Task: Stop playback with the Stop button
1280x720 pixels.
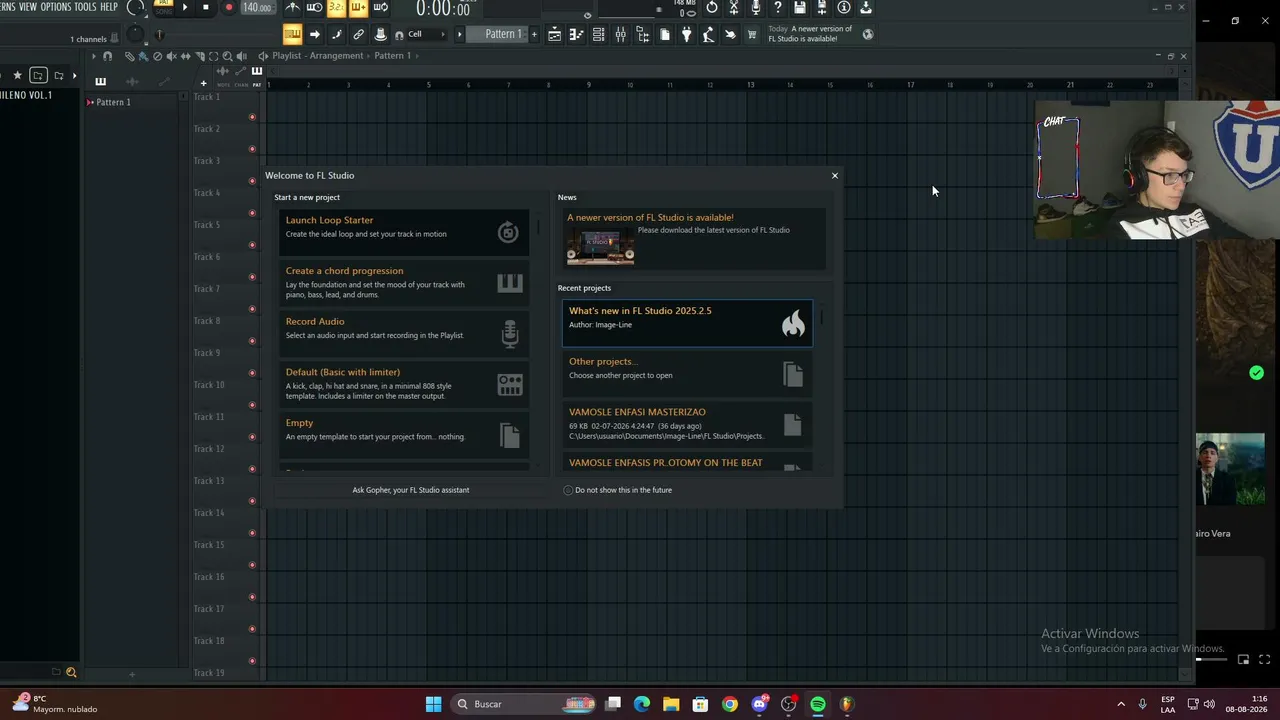Action: (206, 7)
